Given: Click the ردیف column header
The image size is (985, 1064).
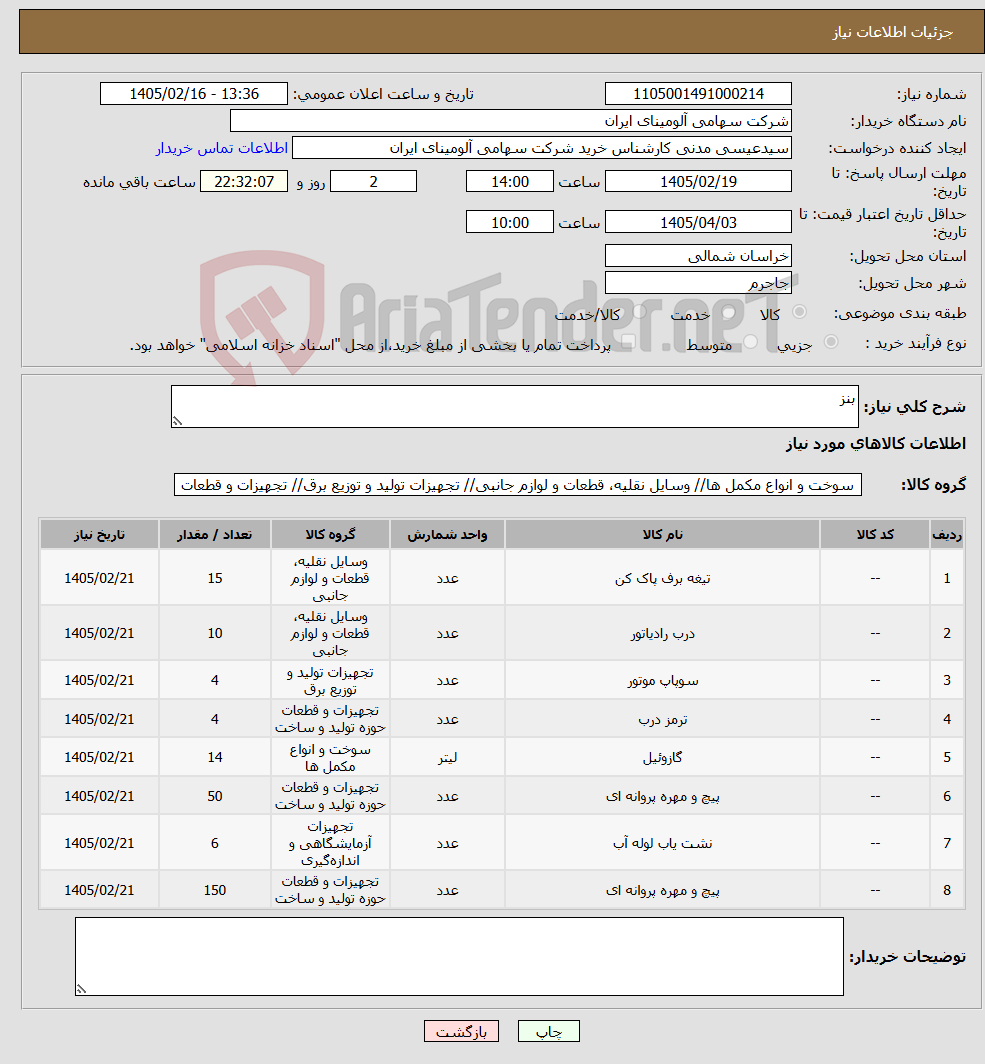Looking at the screenshot, I should coord(947,534).
